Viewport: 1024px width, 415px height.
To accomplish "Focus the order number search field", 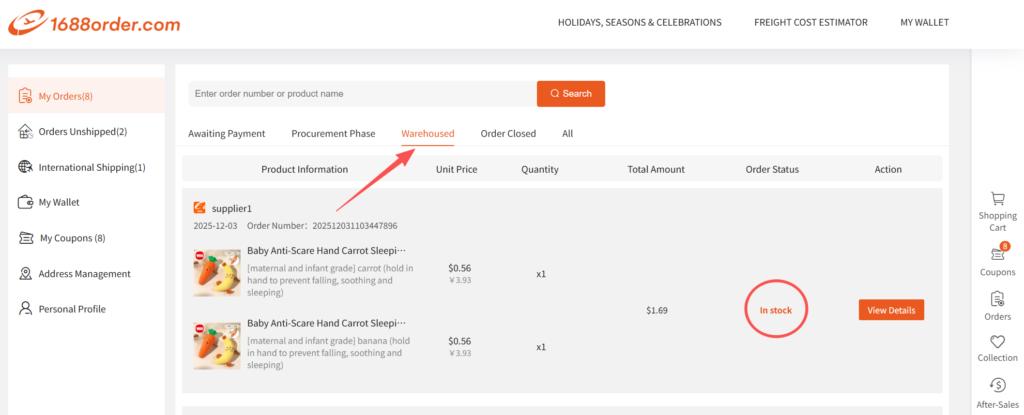I will point(362,94).
